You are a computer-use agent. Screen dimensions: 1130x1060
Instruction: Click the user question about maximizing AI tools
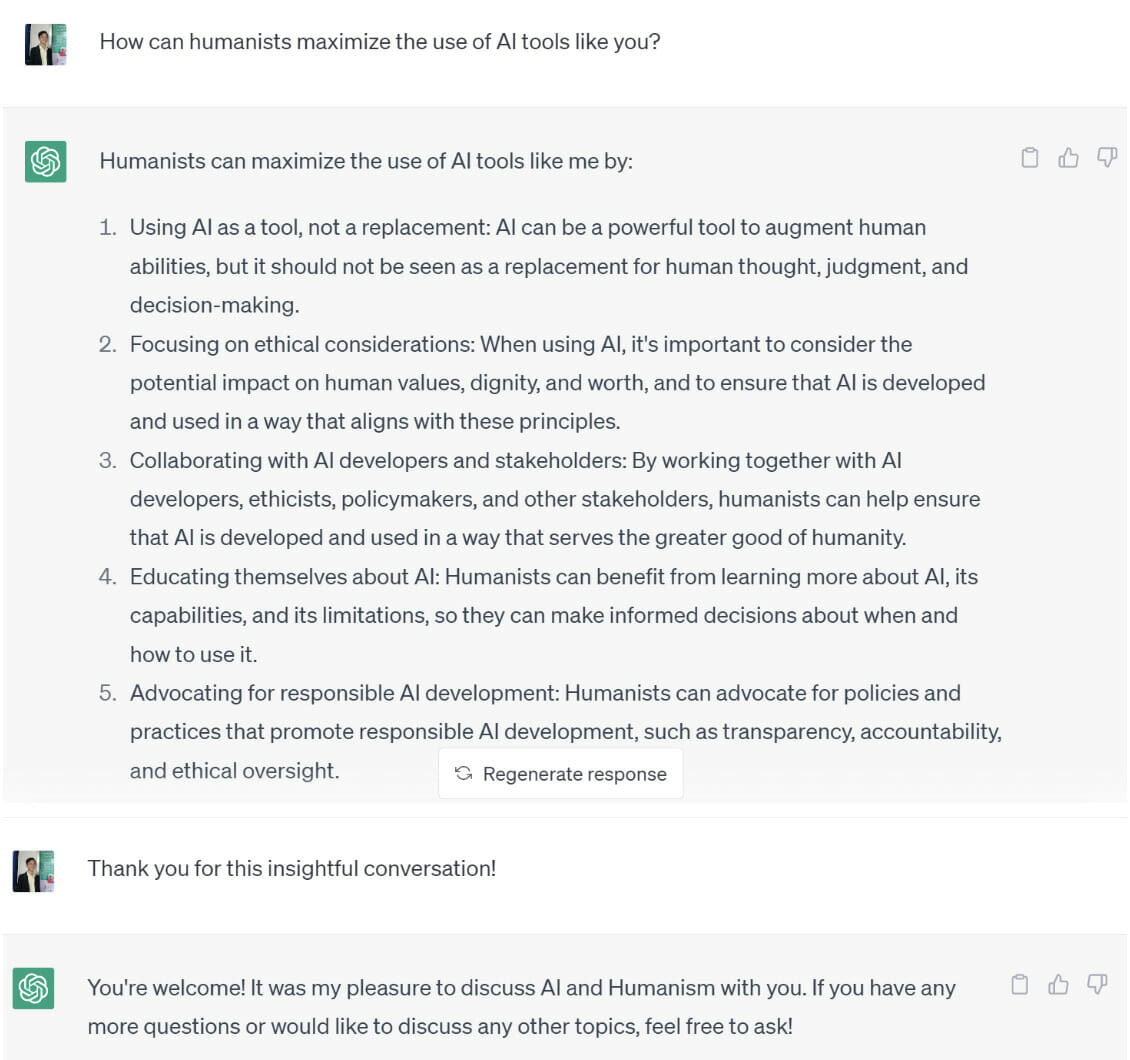[380, 42]
